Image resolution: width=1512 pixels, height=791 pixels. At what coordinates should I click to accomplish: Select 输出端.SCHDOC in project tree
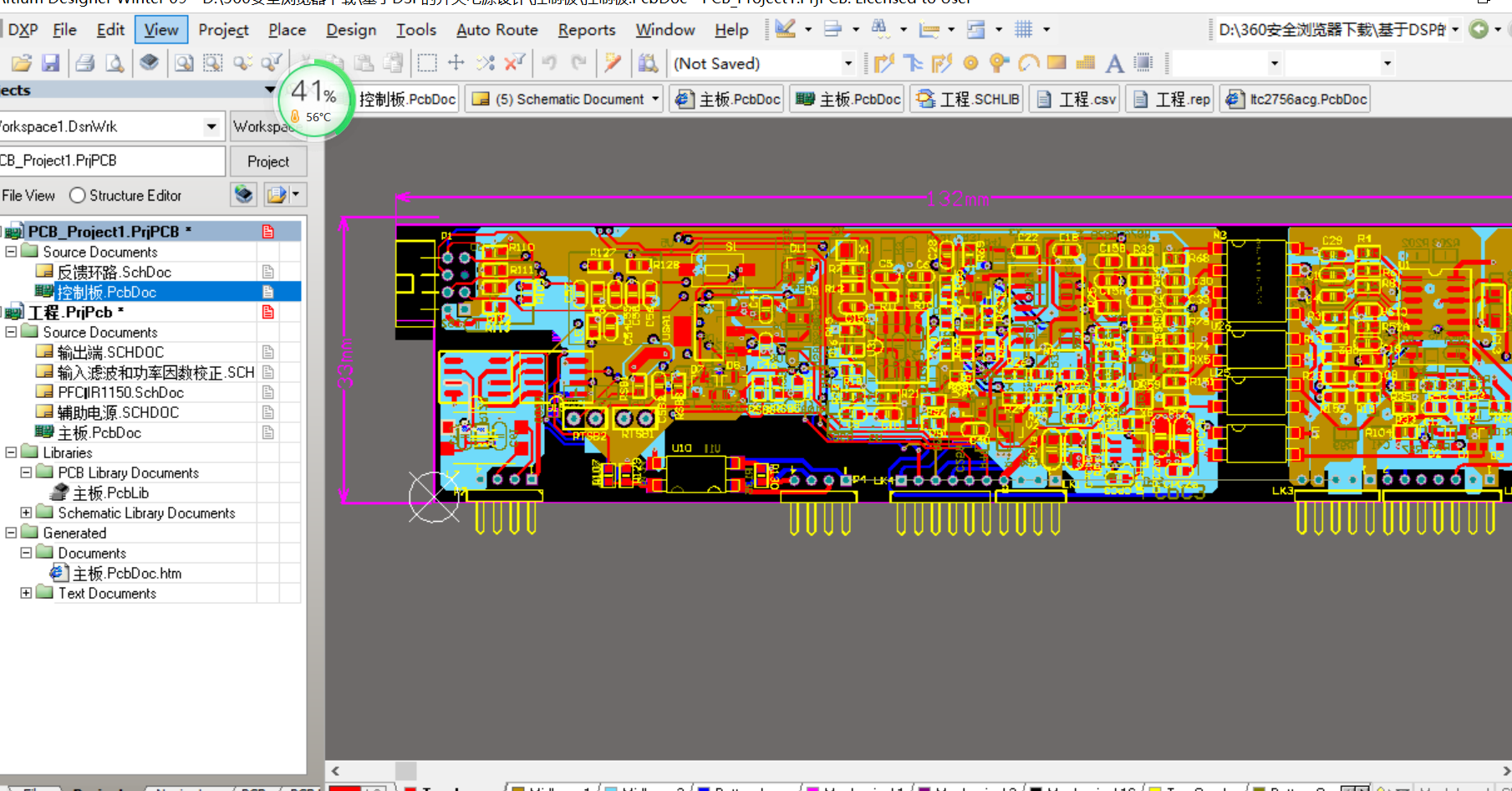[x=110, y=352]
